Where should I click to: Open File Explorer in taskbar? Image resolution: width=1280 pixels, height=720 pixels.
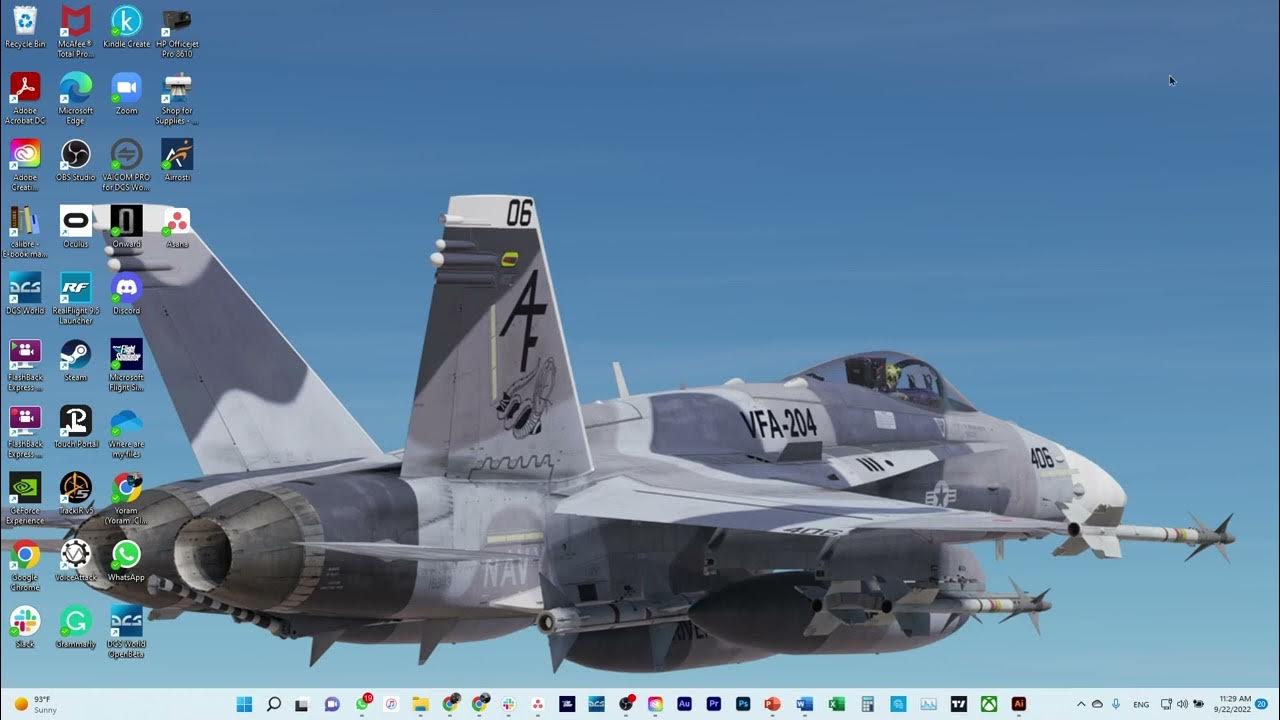[420, 704]
